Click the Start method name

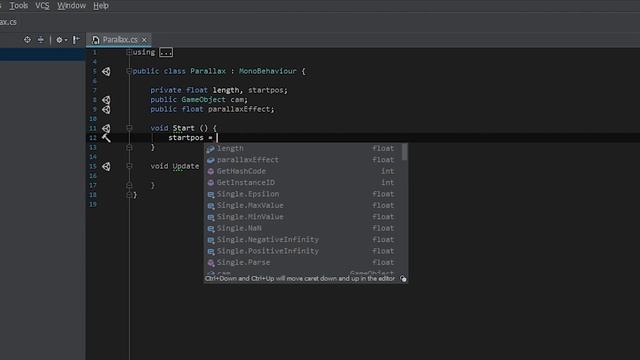[183, 128]
